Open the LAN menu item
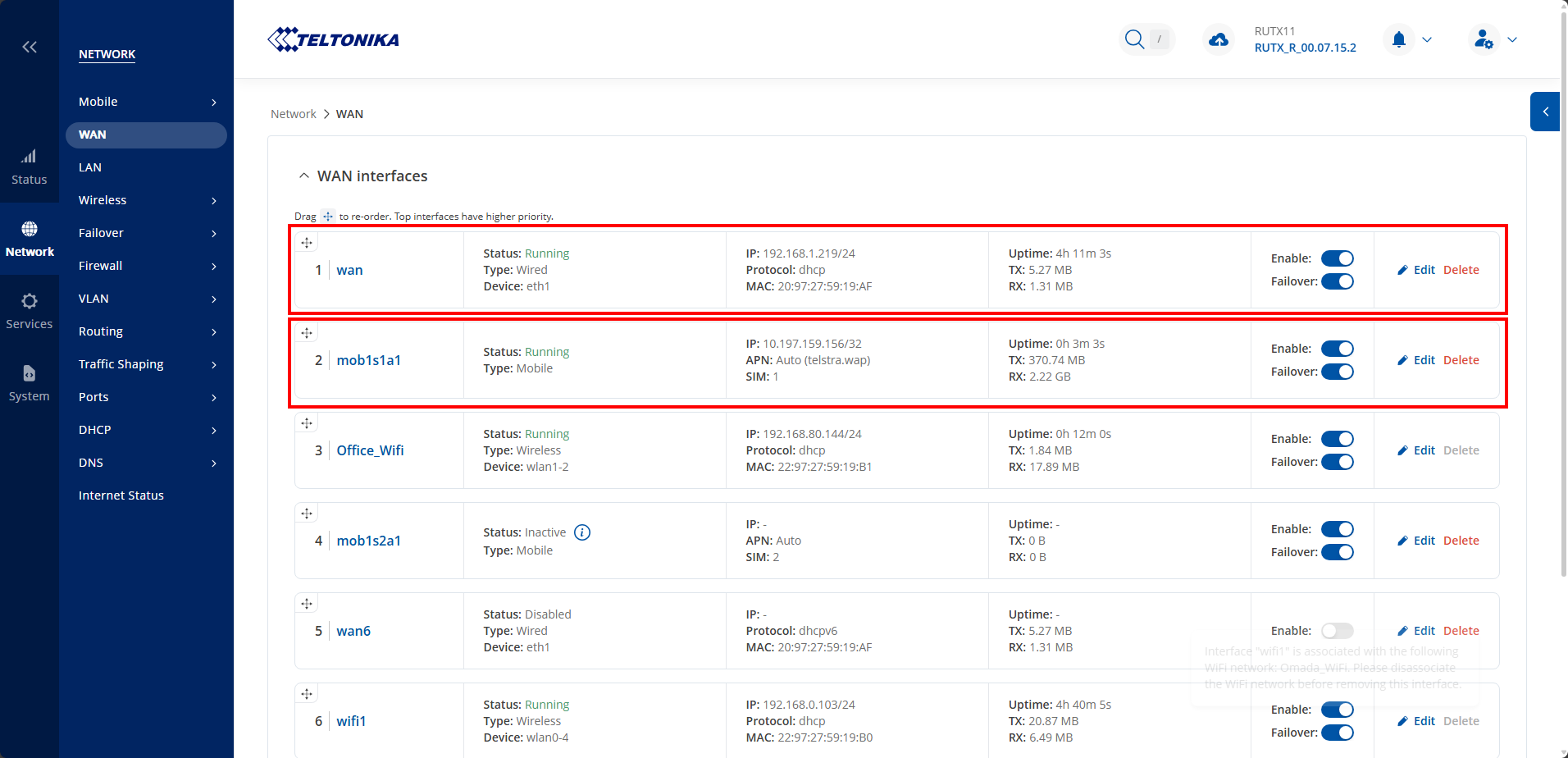Image resolution: width=1568 pixels, height=758 pixels. point(90,167)
